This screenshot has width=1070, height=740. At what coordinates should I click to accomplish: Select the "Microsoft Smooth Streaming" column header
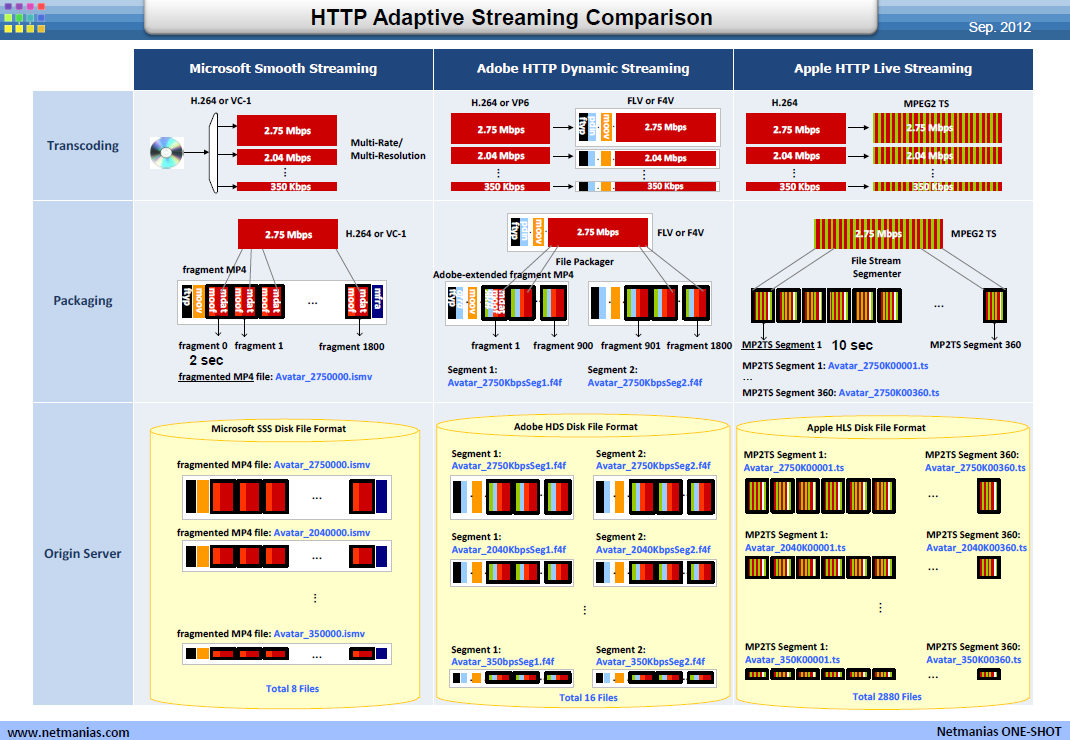pos(283,69)
